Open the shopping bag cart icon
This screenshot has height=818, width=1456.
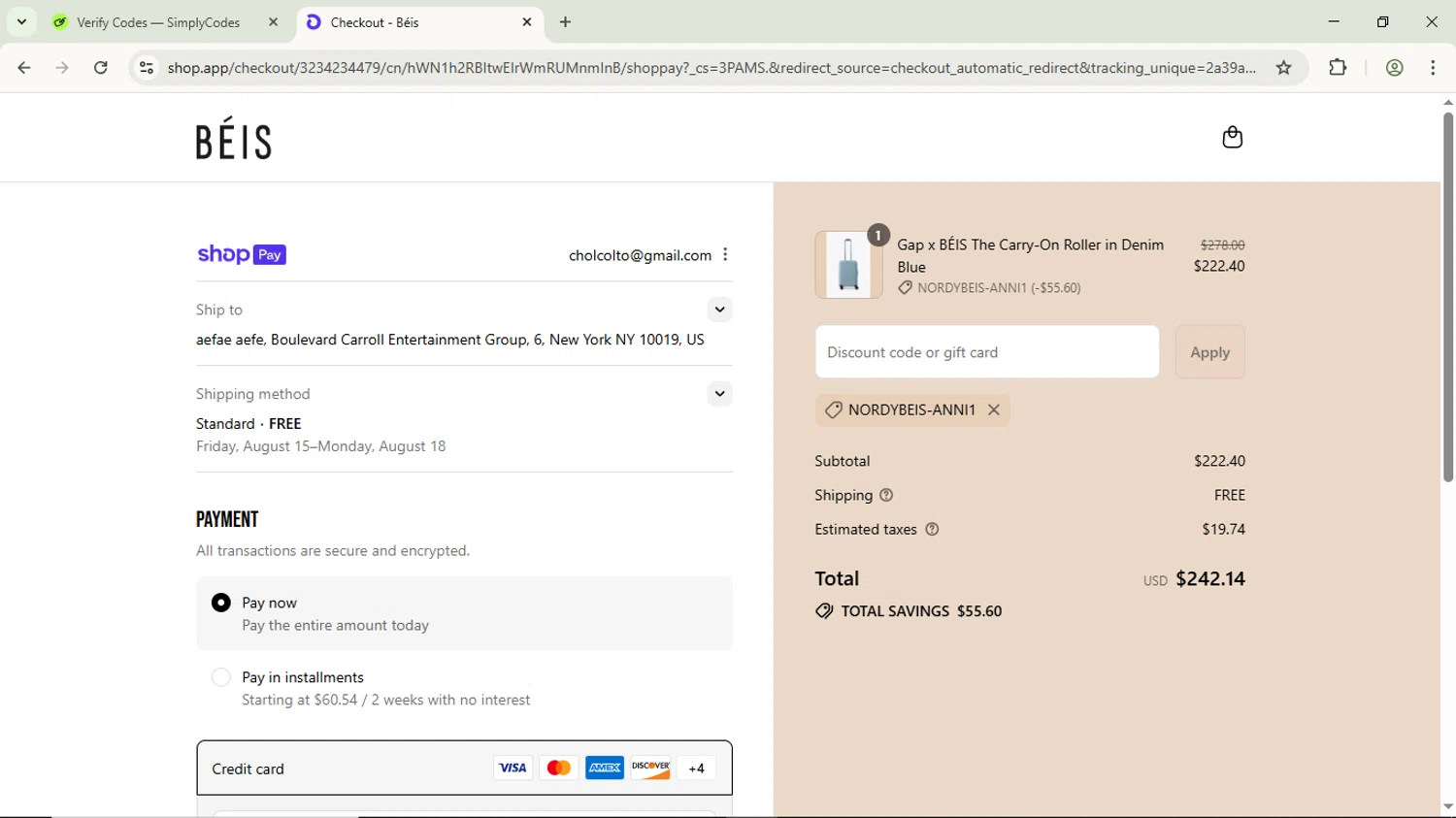click(x=1232, y=138)
